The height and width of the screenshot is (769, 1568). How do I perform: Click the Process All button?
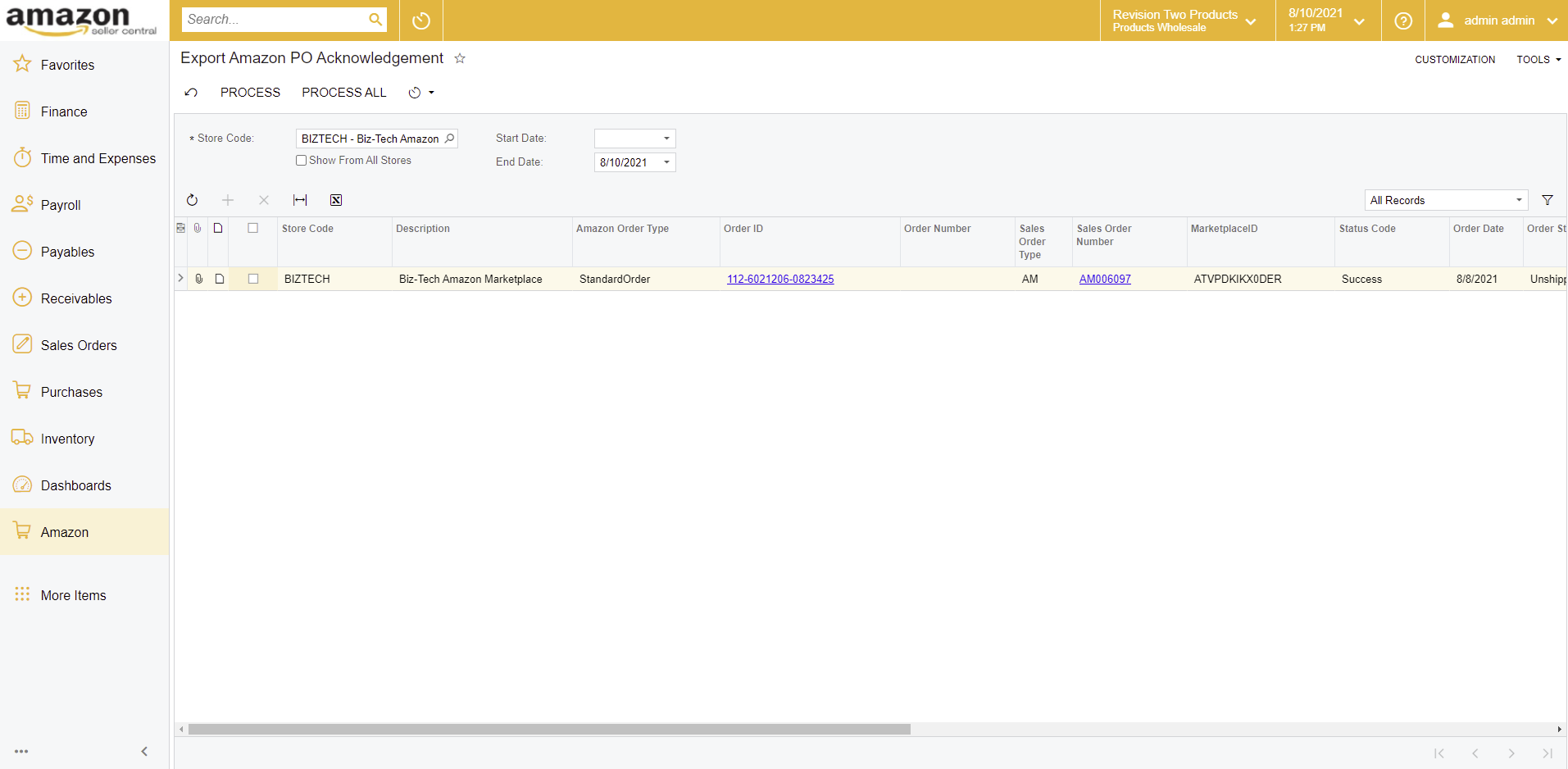(x=343, y=93)
